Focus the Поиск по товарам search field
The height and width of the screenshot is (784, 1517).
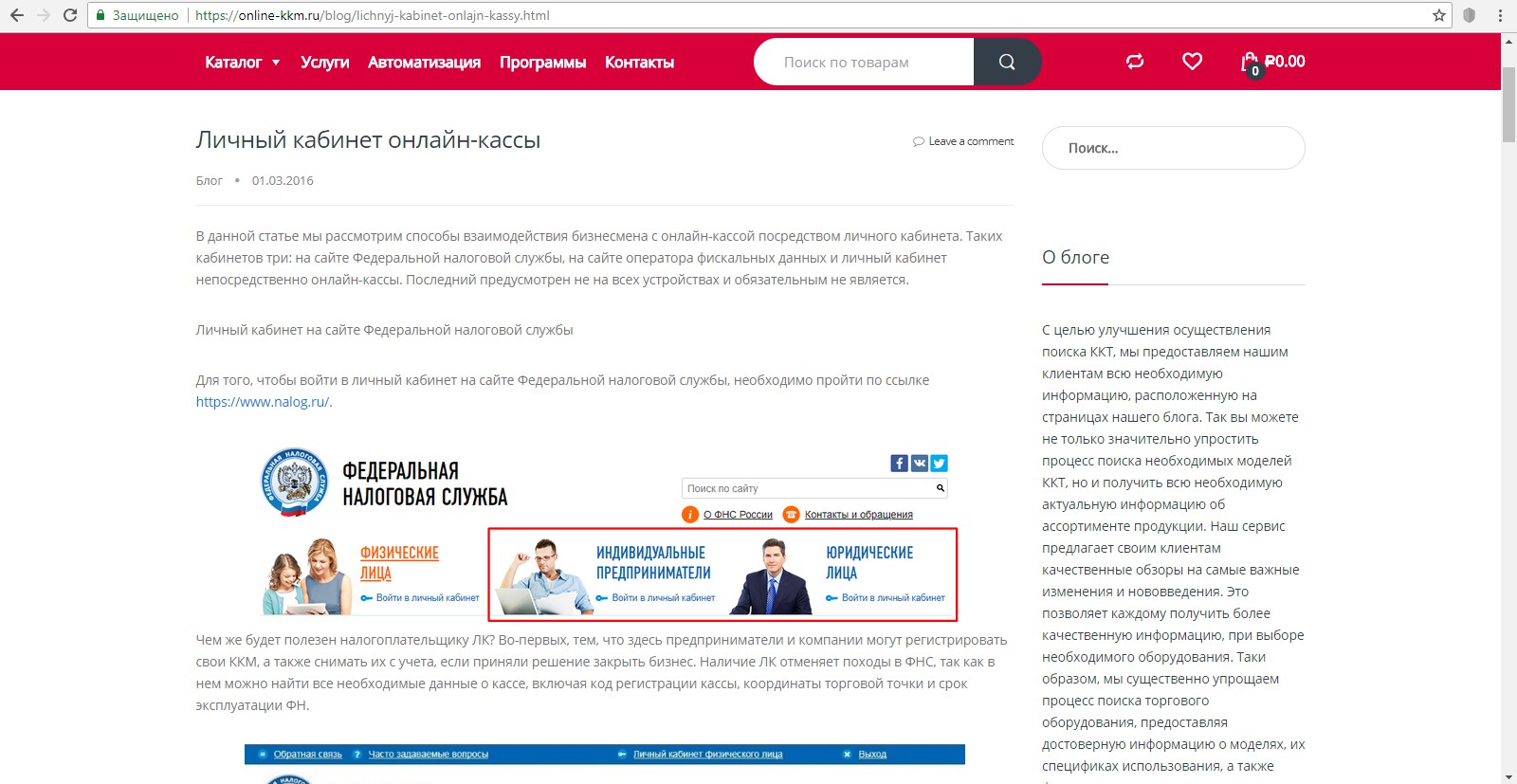pos(864,62)
